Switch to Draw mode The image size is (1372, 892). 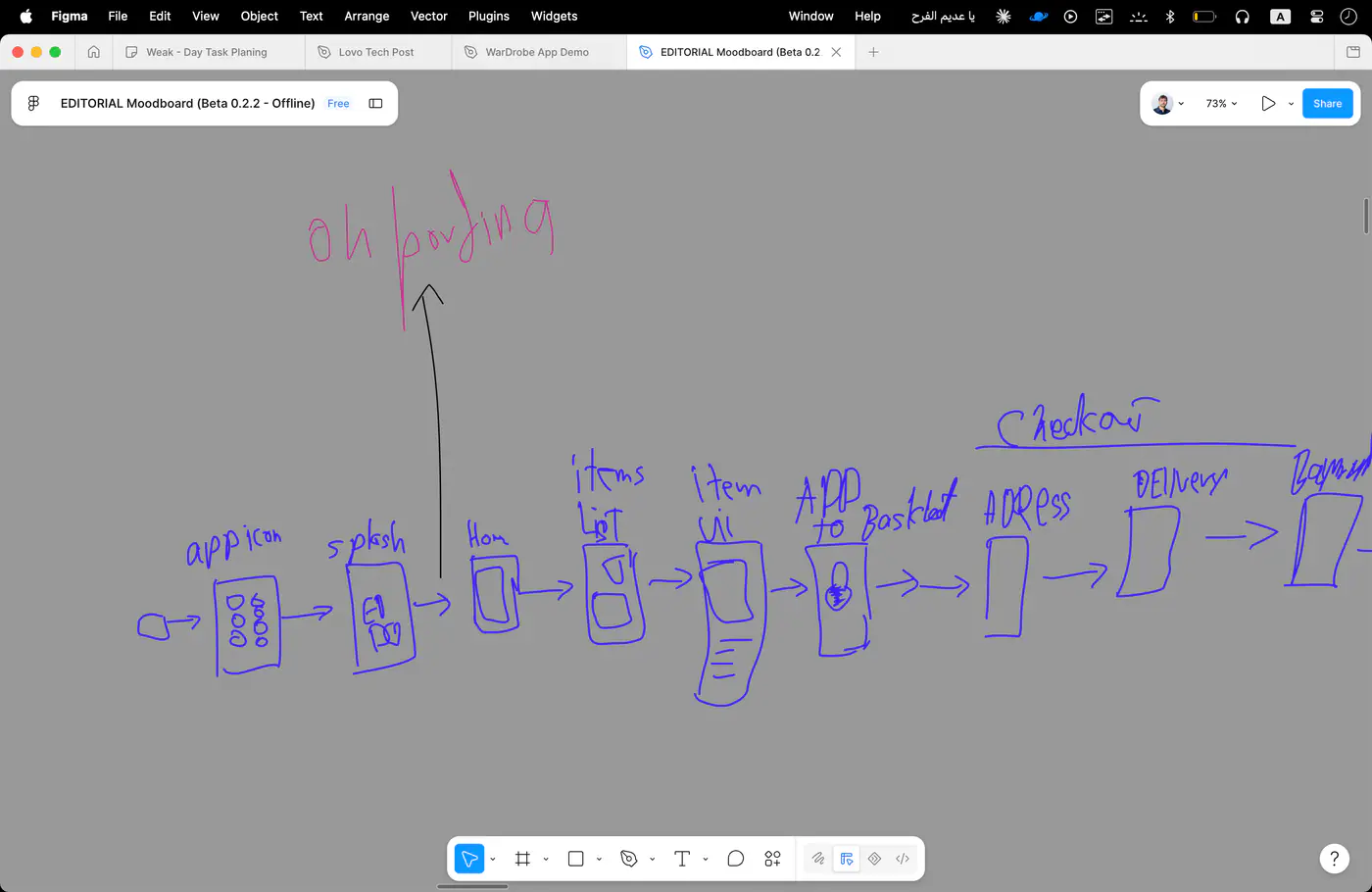click(818, 859)
